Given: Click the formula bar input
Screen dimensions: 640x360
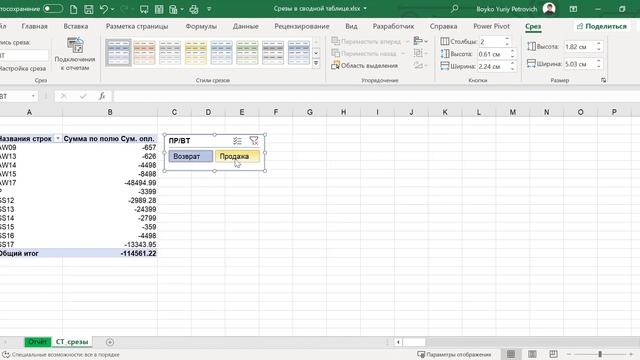Looking at the screenshot, I should pyautogui.click(x=376, y=96).
